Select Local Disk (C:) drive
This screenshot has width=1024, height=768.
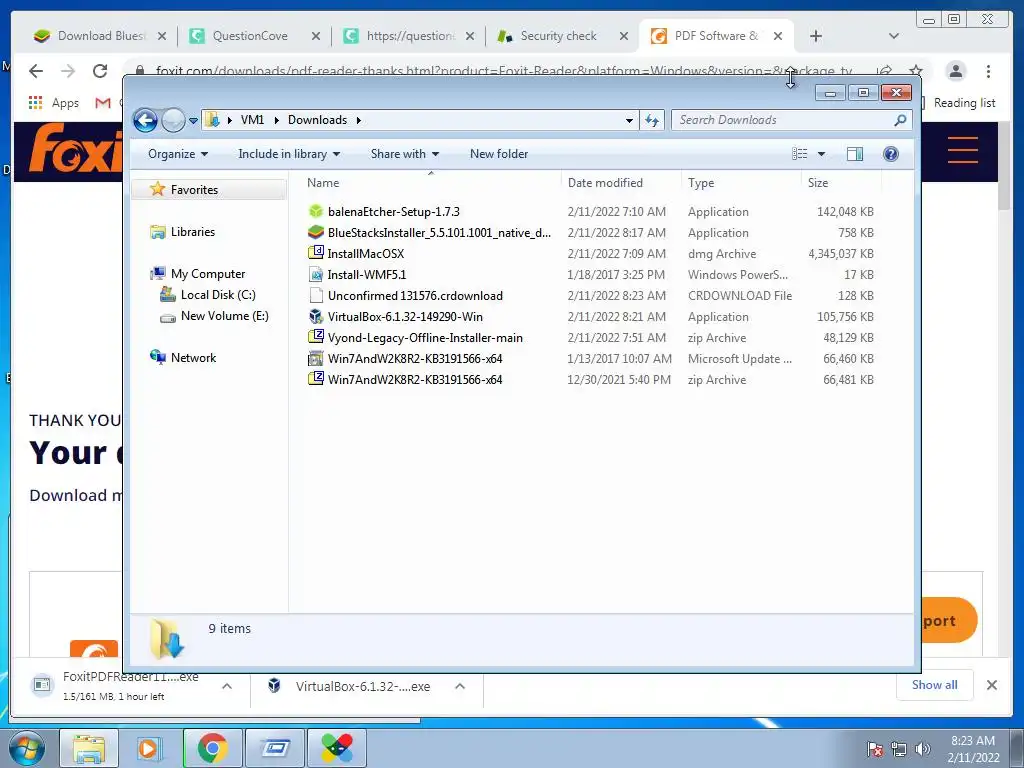click(217, 295)
